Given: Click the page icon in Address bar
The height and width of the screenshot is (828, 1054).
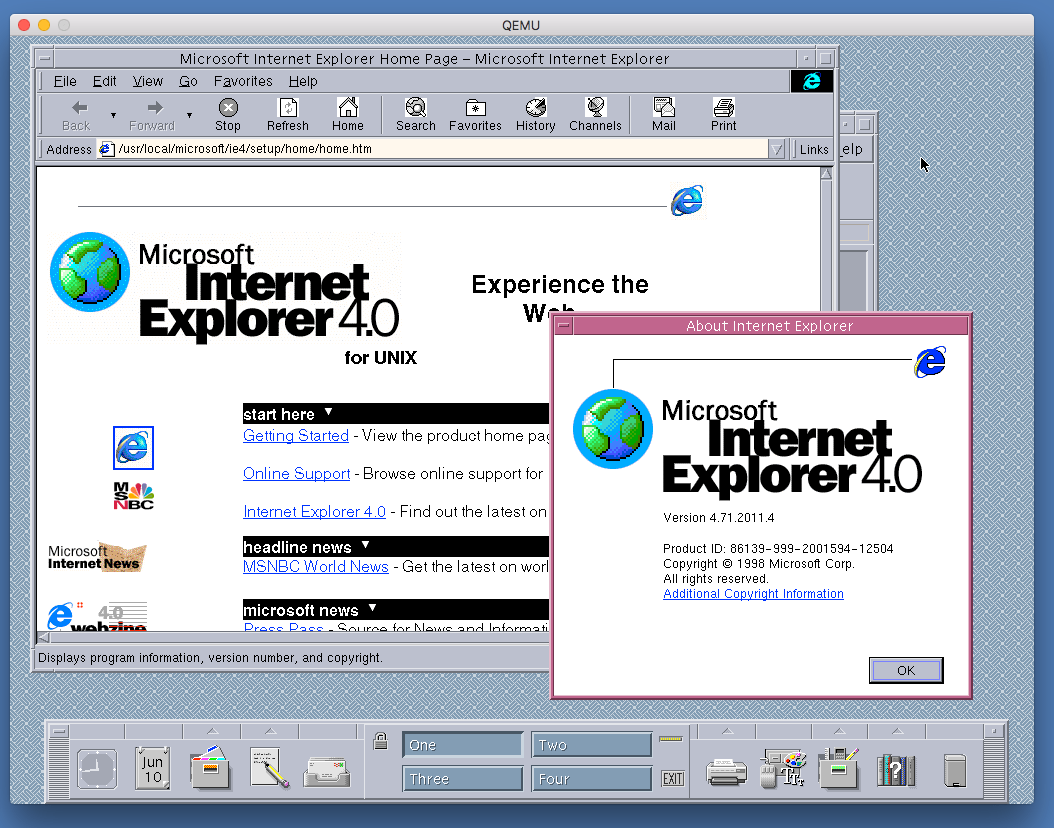Looking at the screenshot, I should pos(106,149).
